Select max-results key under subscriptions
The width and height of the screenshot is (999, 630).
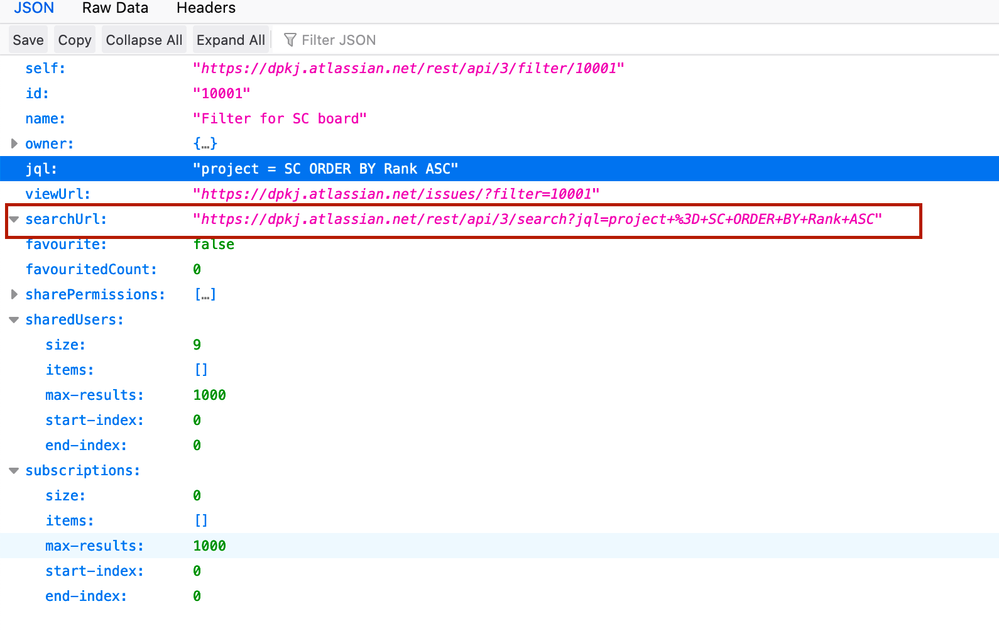point(95,546)
